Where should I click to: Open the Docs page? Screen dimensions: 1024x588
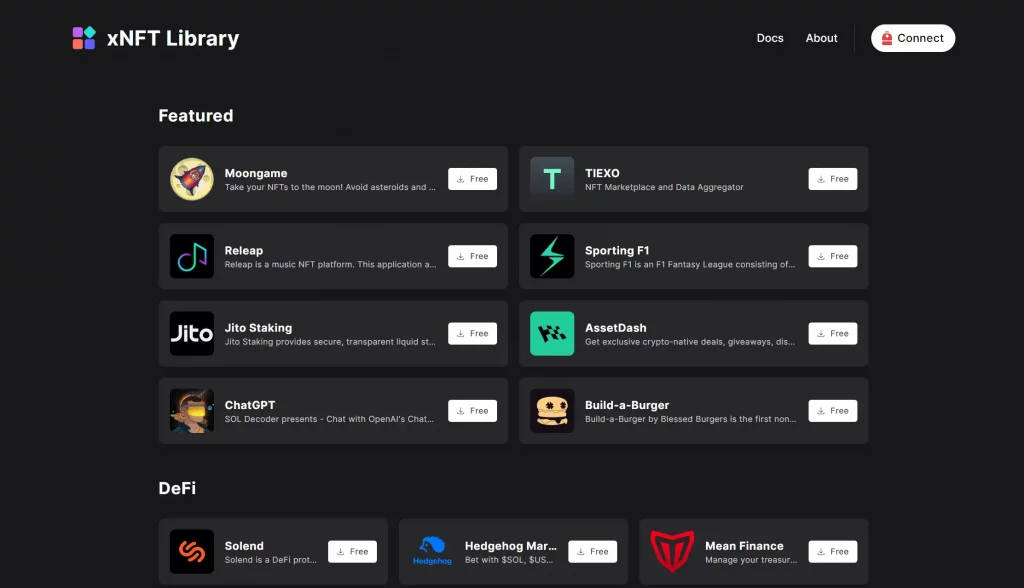tap(770, 38)
